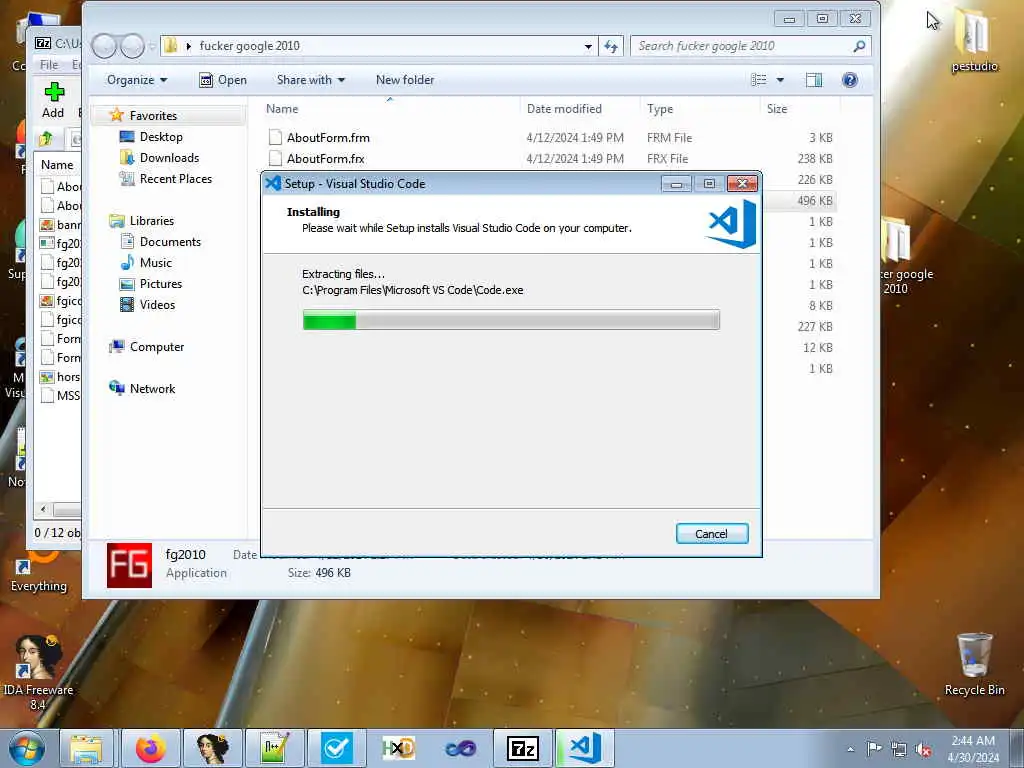This screenshot has width=1024, height=768.
Task: Show hidden tray icons arrow
Action: point(851,749)
